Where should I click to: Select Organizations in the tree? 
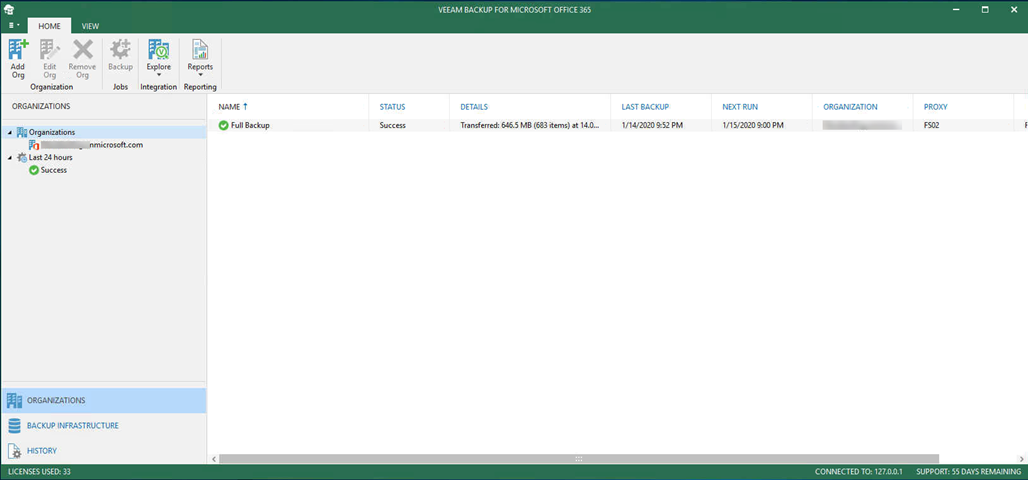pos(51,132)
